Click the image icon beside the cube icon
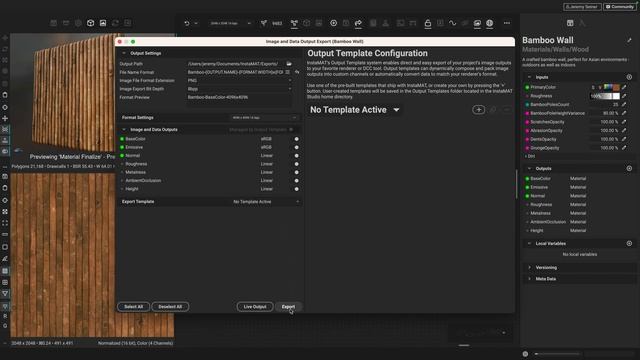The image size is (640, 360). 103,23
